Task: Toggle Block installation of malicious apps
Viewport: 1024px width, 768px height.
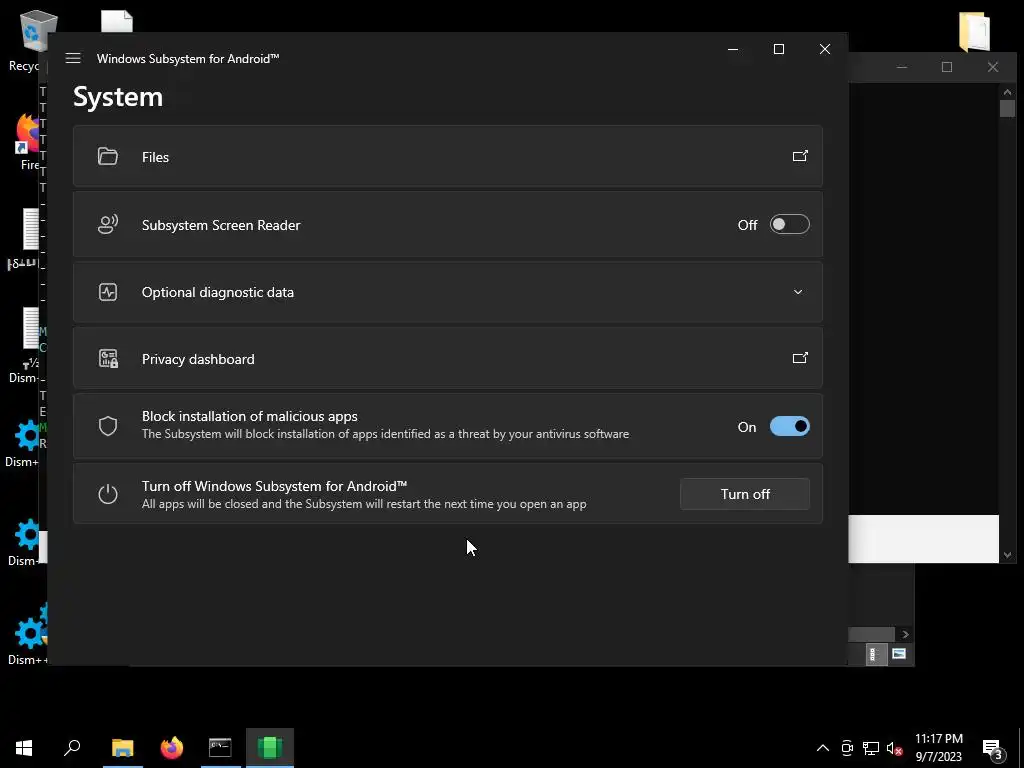Action: tap(790, 426)
